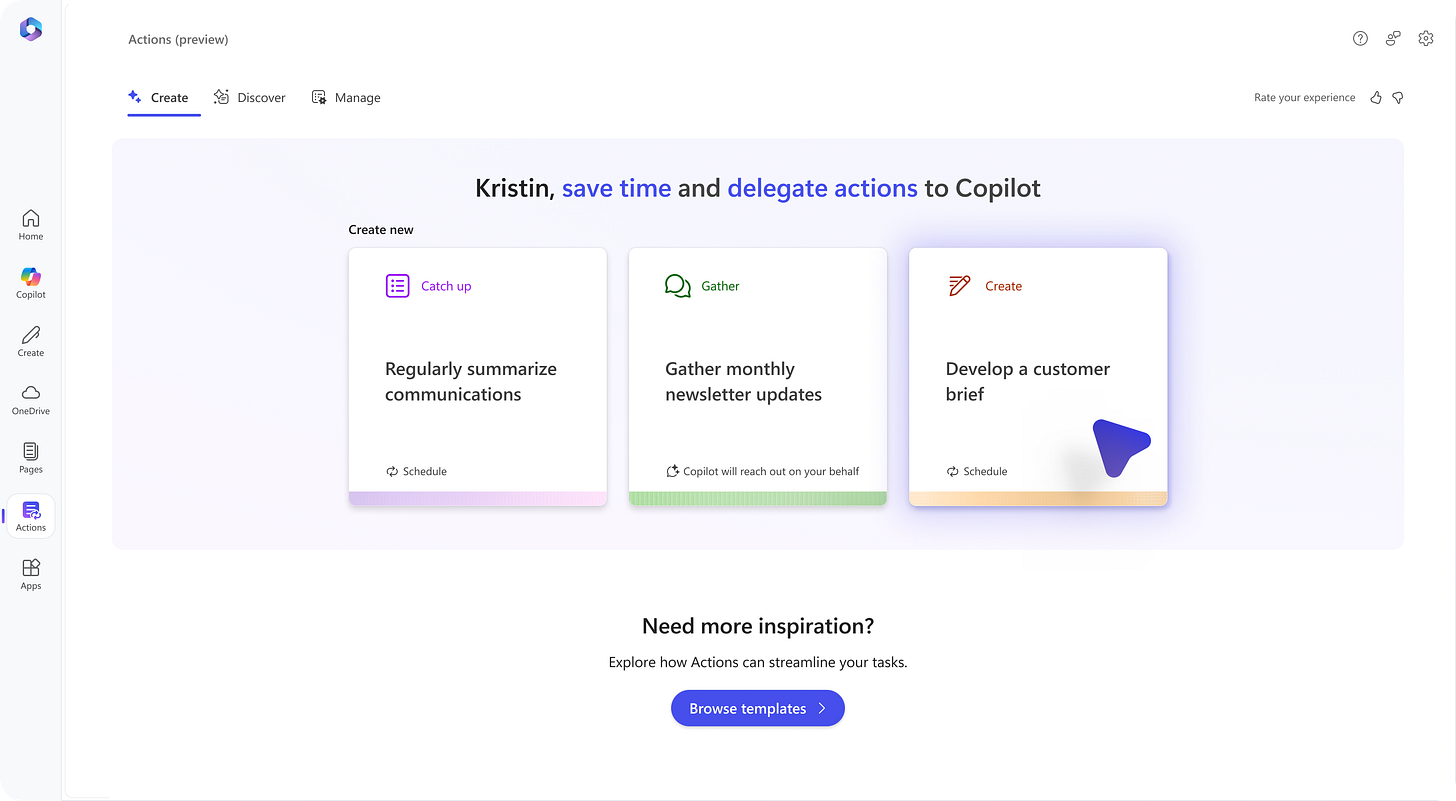This screenshot has height=801, width=1456.
Task: Click the Create pencil icon on card
Action: [x=959, y=286]
